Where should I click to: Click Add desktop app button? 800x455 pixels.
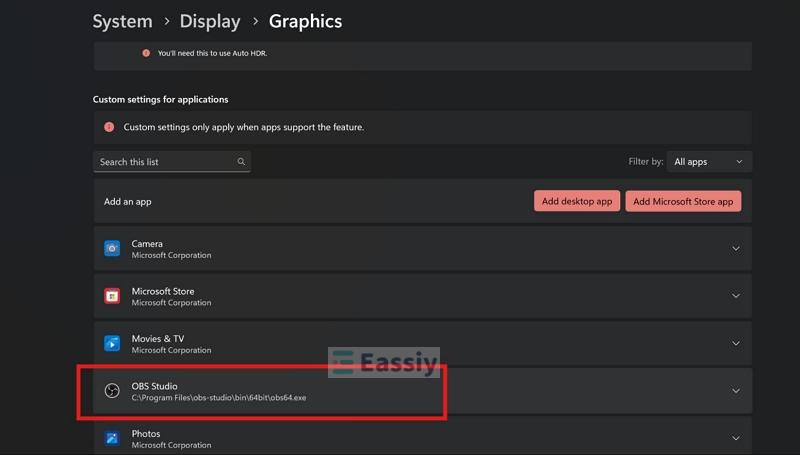577,201
